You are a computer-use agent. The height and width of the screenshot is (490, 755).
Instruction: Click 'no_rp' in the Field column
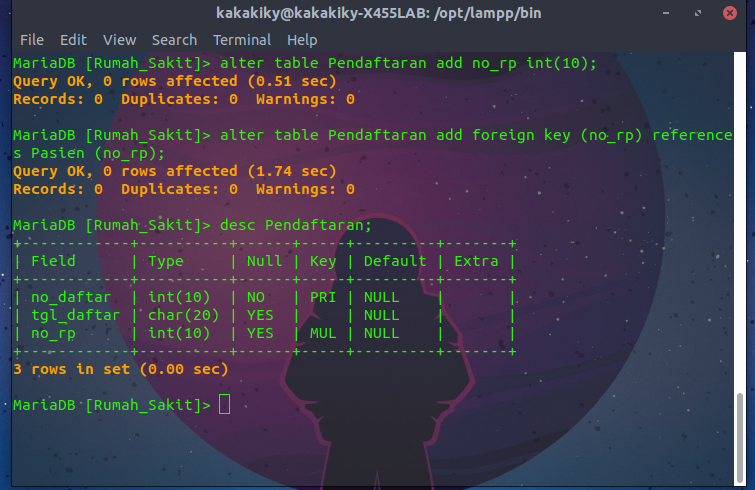tap(53, 334)
